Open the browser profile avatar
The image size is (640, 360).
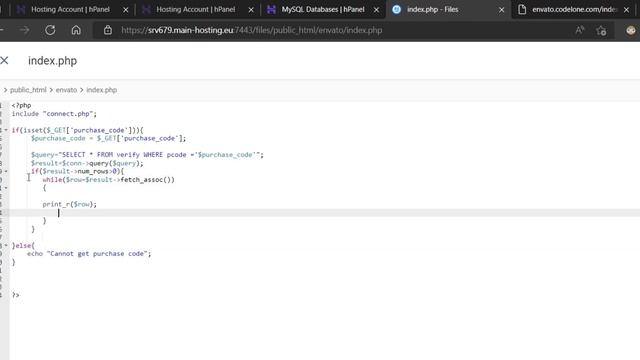pos(631,30)
